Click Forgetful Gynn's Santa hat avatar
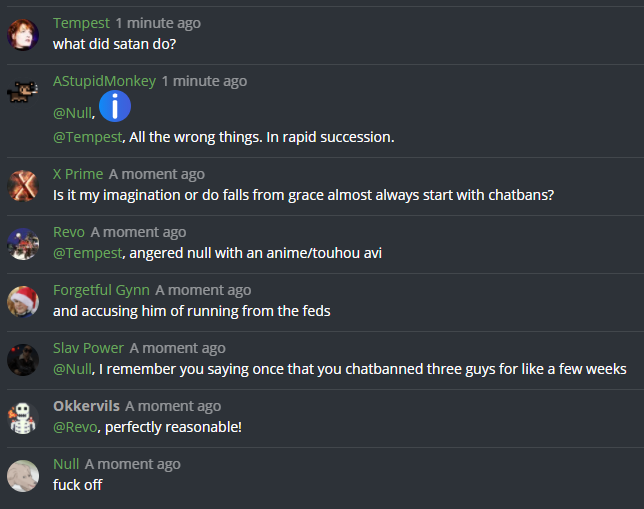644x509 pixels. (x=23, y=301)
